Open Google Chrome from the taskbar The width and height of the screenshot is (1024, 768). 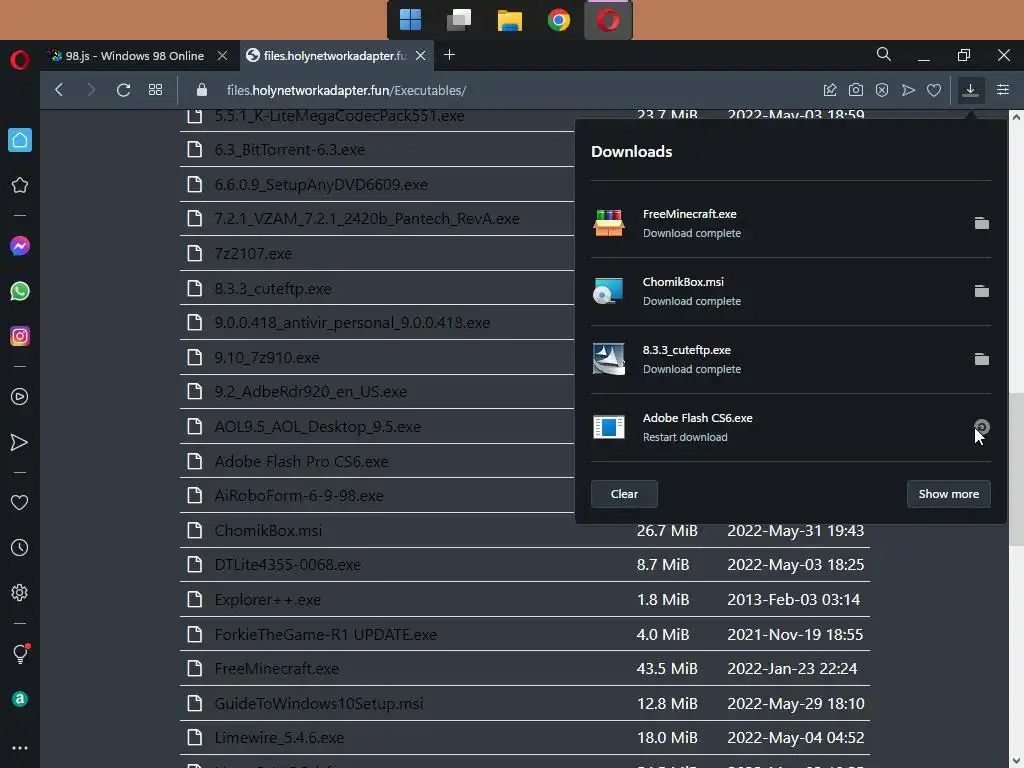(x=559, y=20)
